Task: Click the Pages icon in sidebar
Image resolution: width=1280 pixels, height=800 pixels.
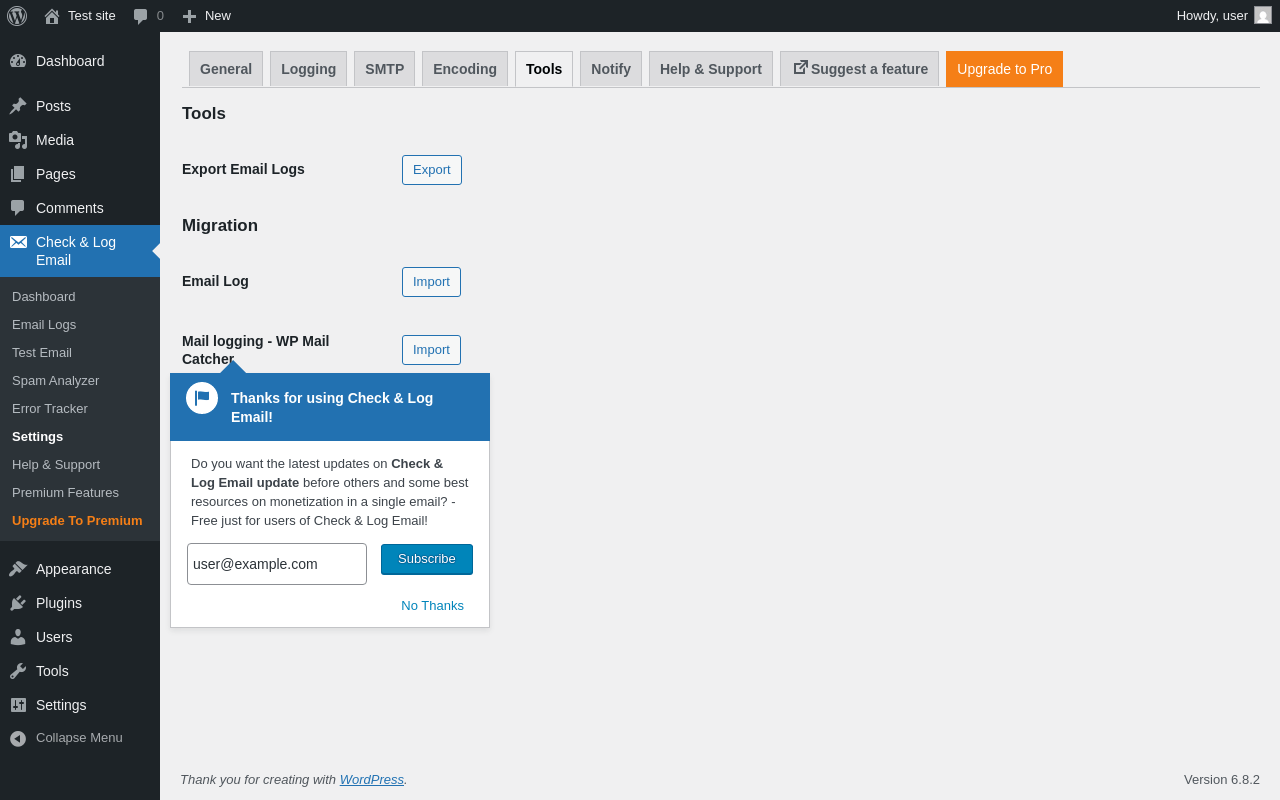Action: click(x=18, y=174)
